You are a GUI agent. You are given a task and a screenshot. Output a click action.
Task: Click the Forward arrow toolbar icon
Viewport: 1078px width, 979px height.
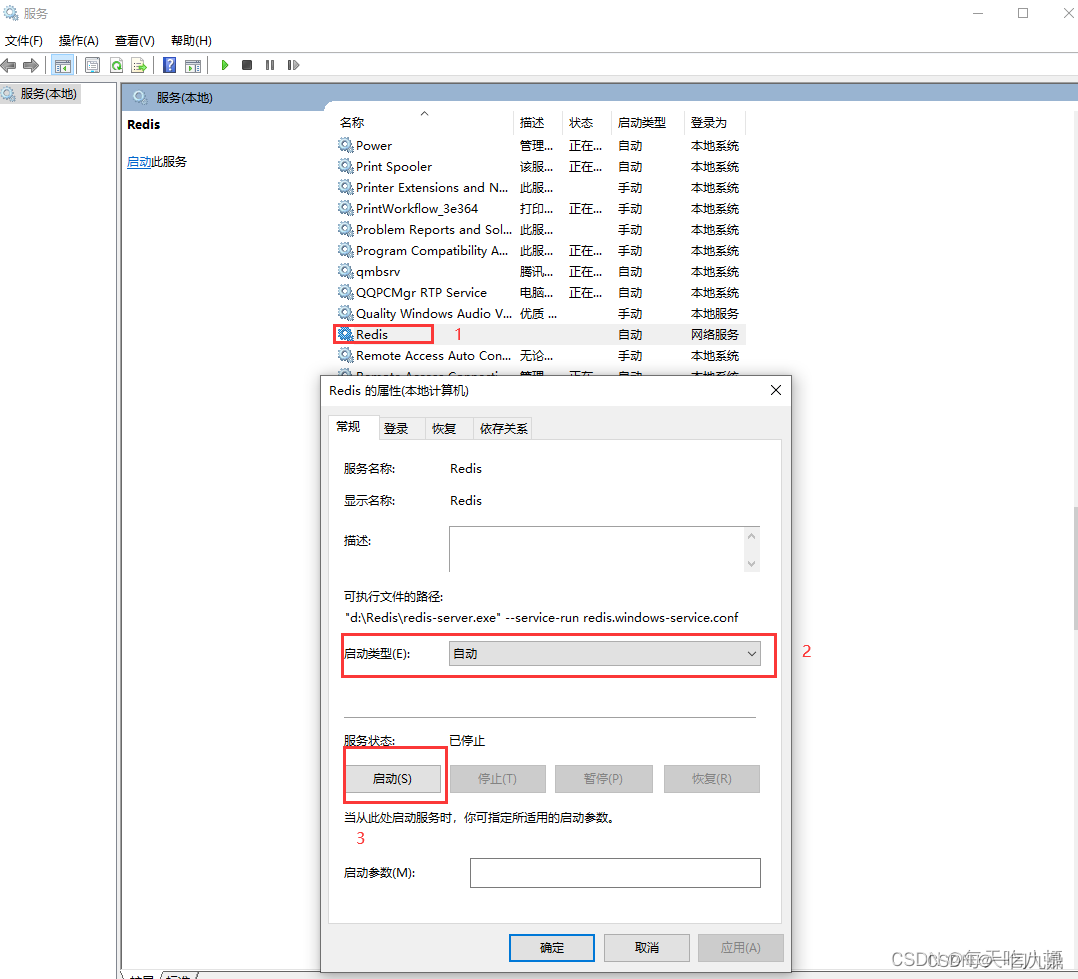click(31, 65)
